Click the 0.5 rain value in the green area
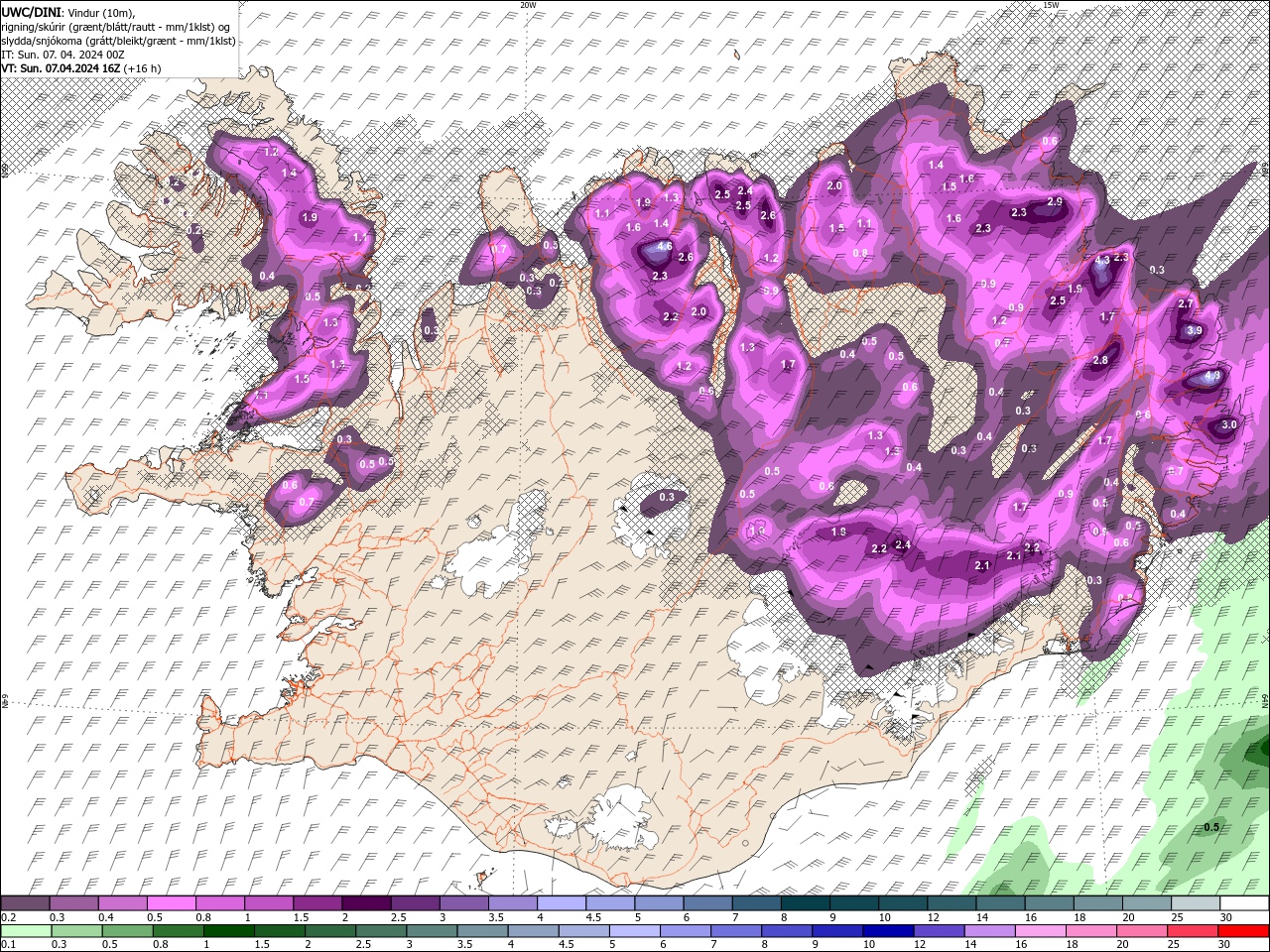Image resolution: width=1270 pixels, height=952 pixels. click(x=1211, y=827)
